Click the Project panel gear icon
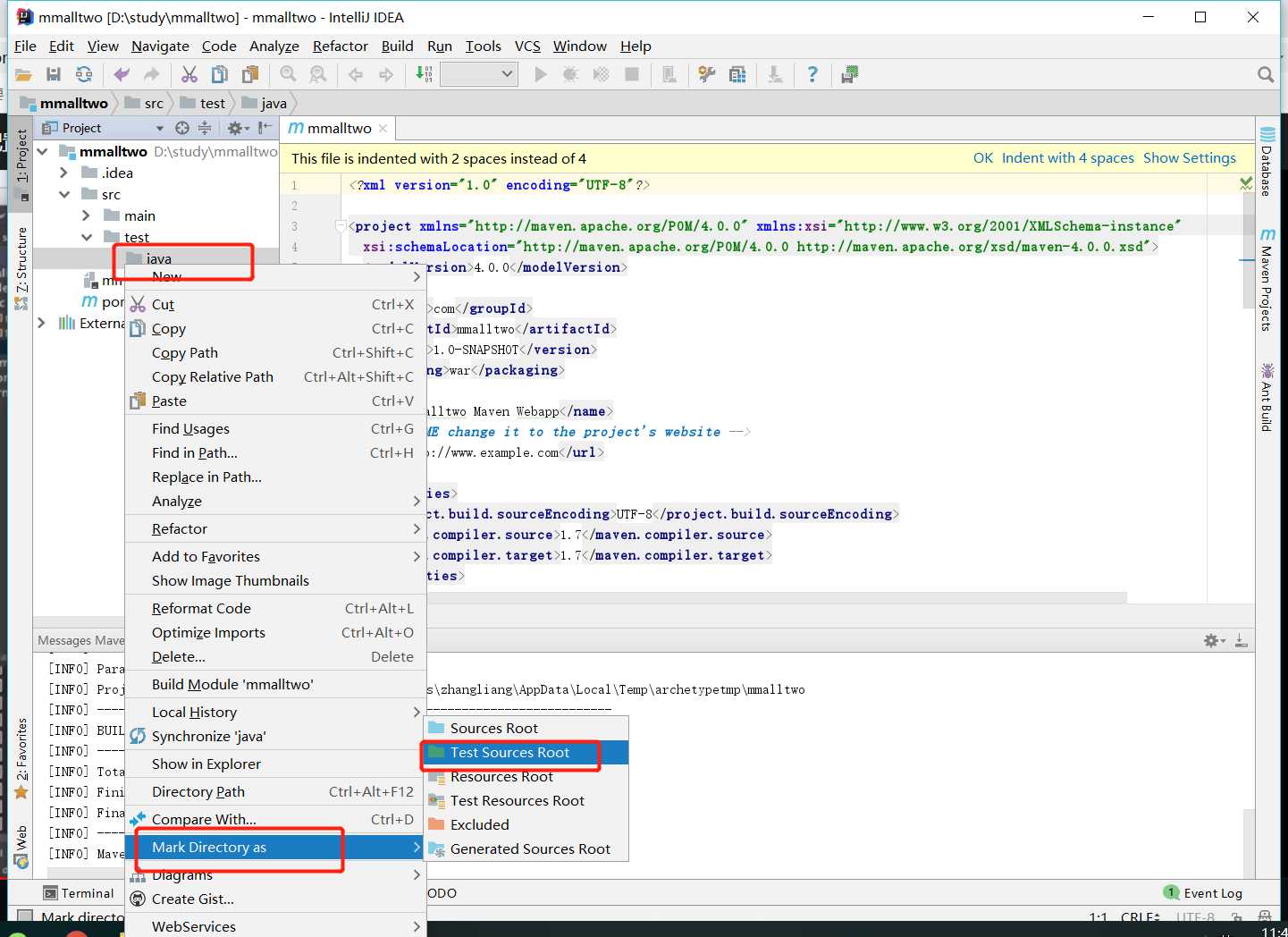This screenshot has width=1288, height=937. coord(237,128)
